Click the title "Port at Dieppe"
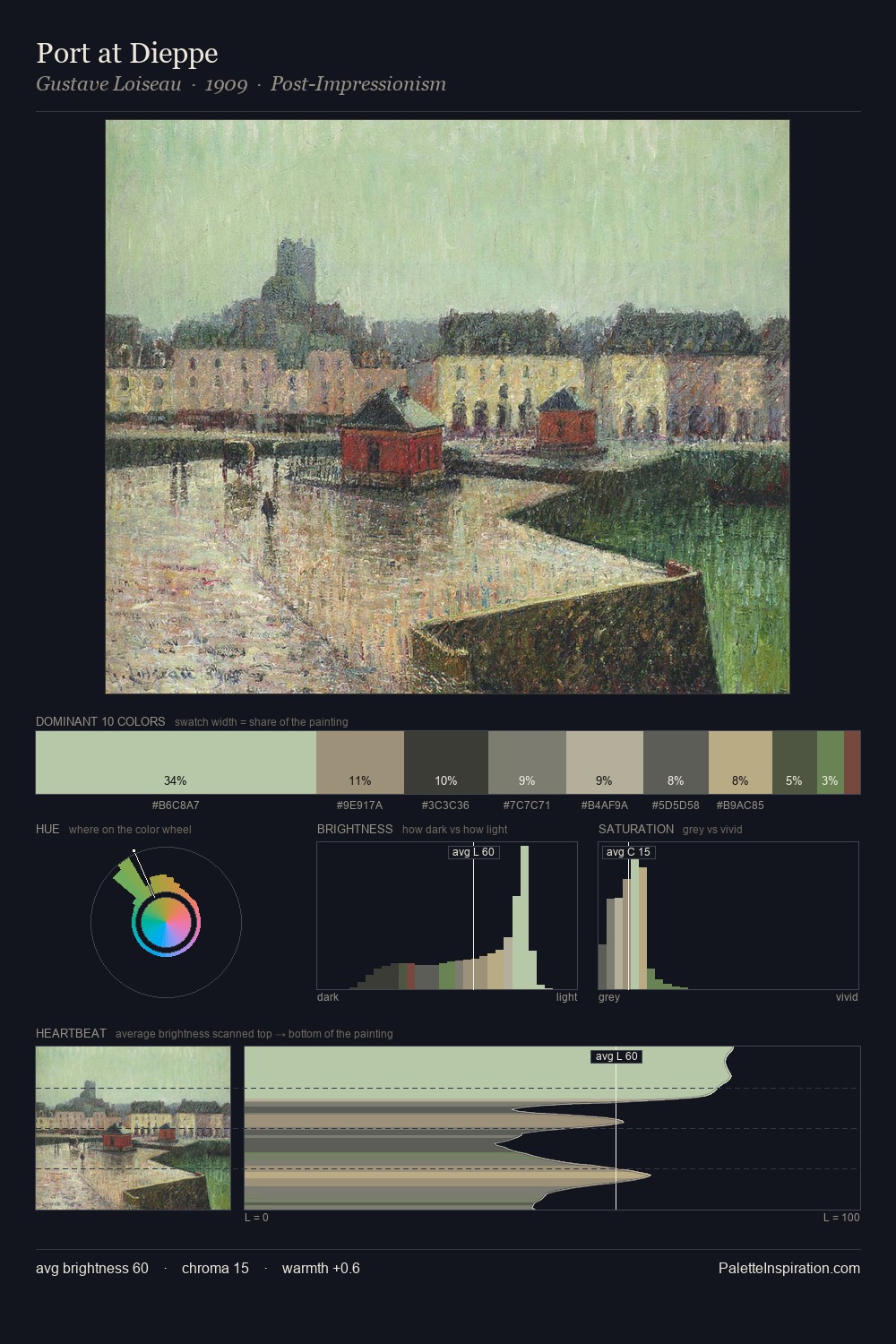The height and width of the screenshot is (1344, 896). 127,53
